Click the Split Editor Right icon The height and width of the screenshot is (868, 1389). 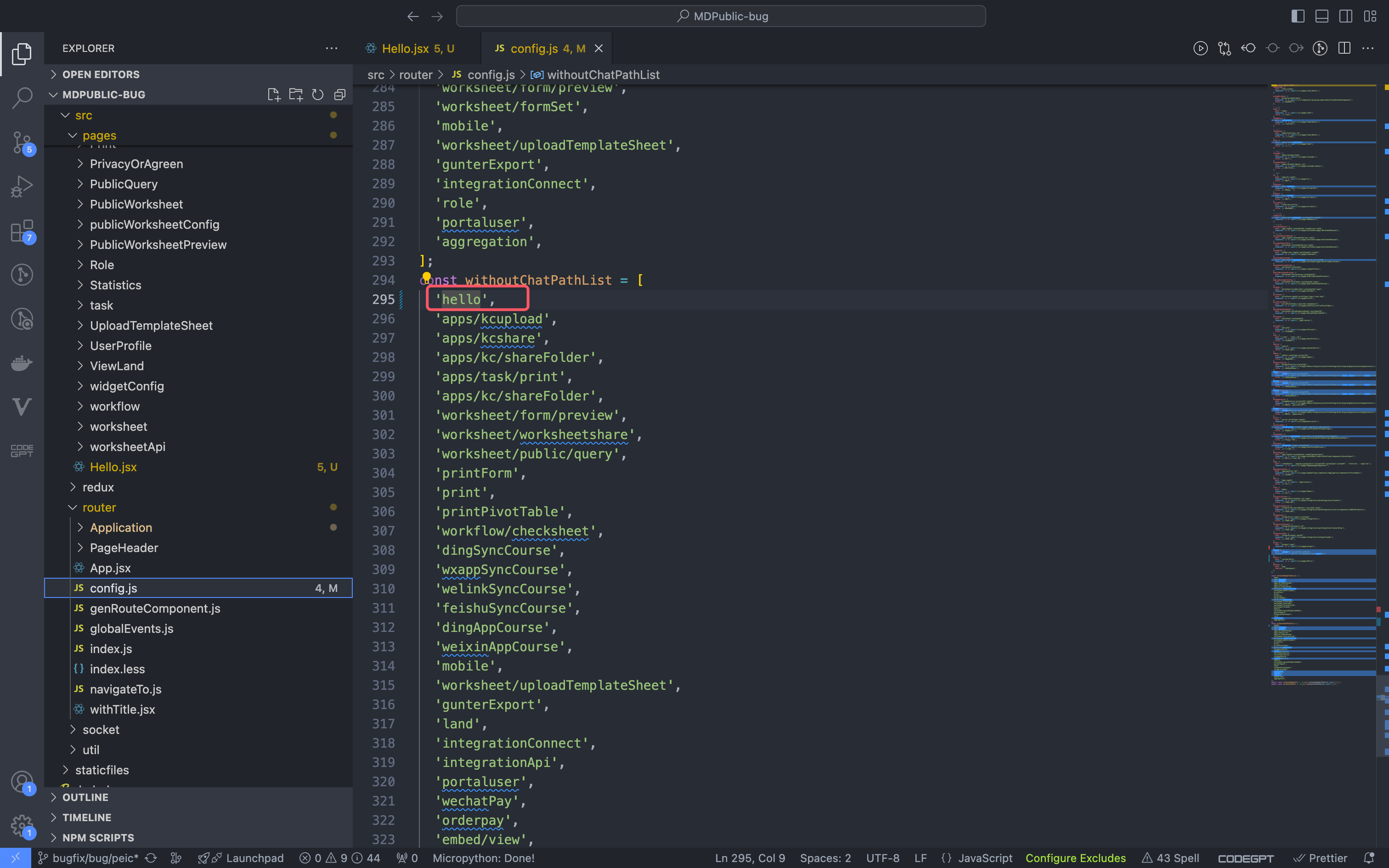[x=1344, y=48]
